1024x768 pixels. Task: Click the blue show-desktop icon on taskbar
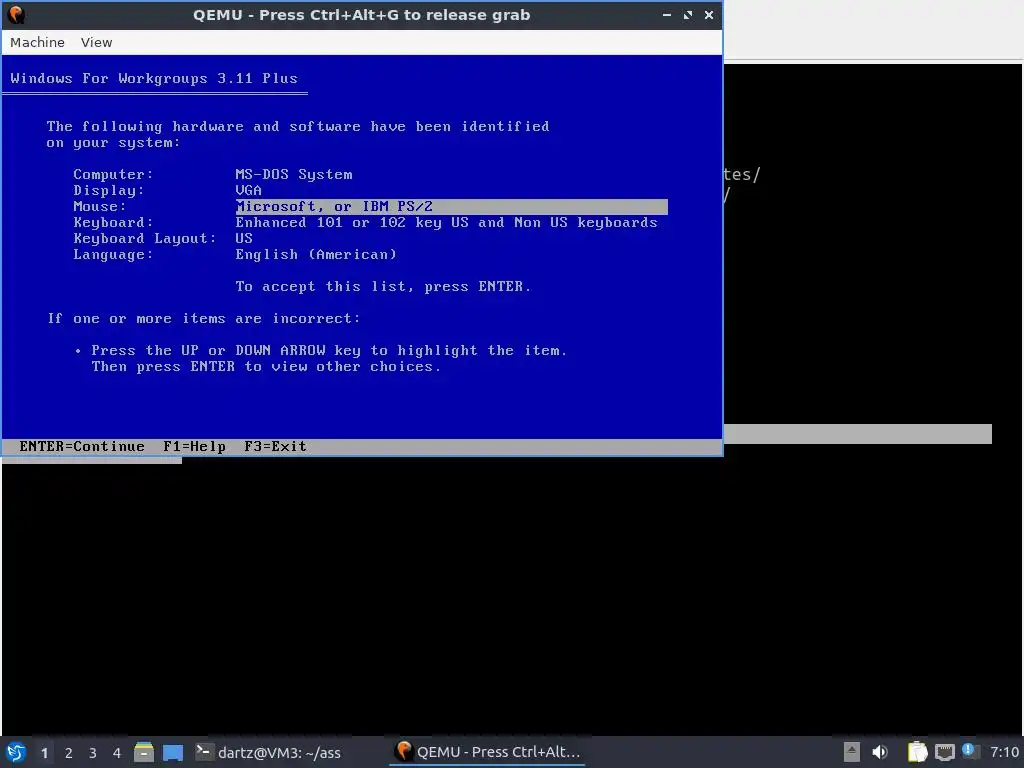coord(172,752)
